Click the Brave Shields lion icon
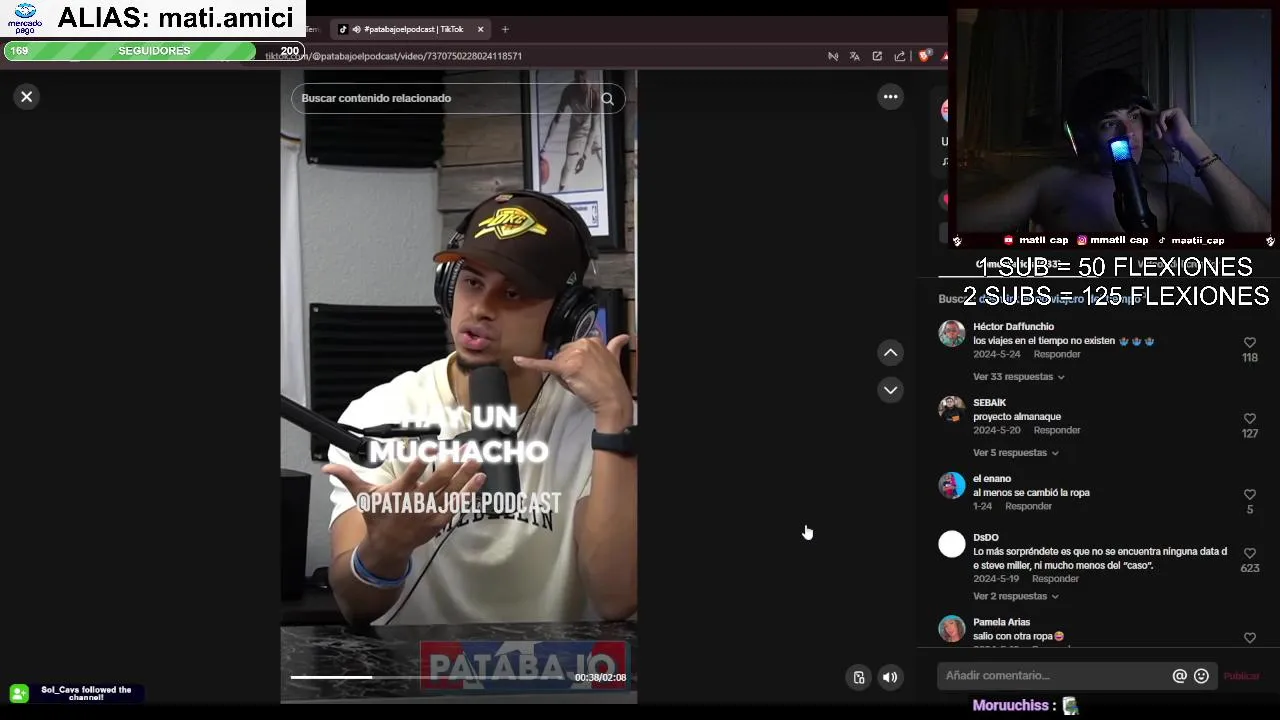Screen dimensions: 1280x720 [923, 56]
